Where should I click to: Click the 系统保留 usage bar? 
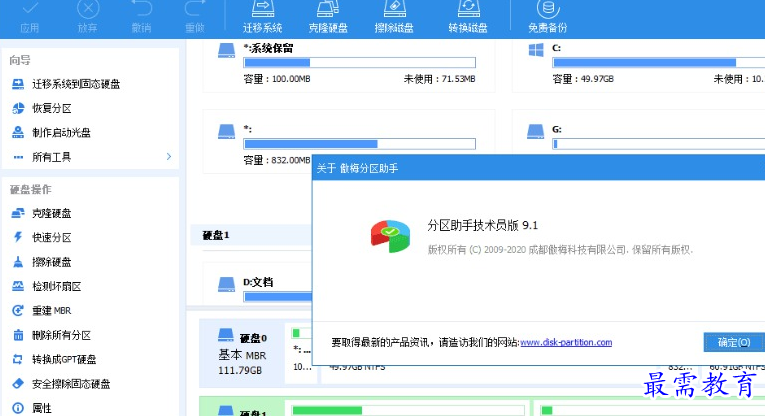tap(360, 62)
